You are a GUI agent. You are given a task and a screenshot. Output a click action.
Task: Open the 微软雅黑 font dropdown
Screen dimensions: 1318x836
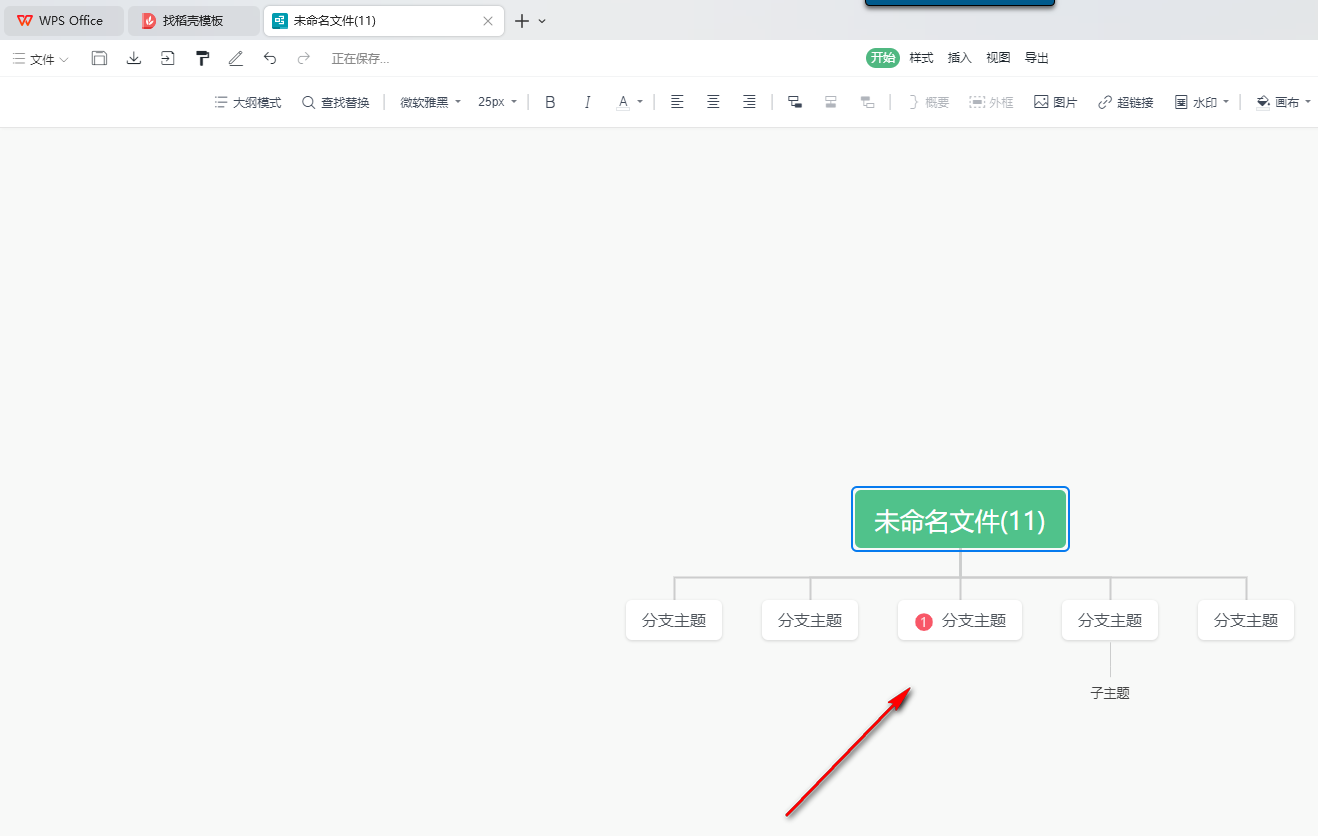431,102
